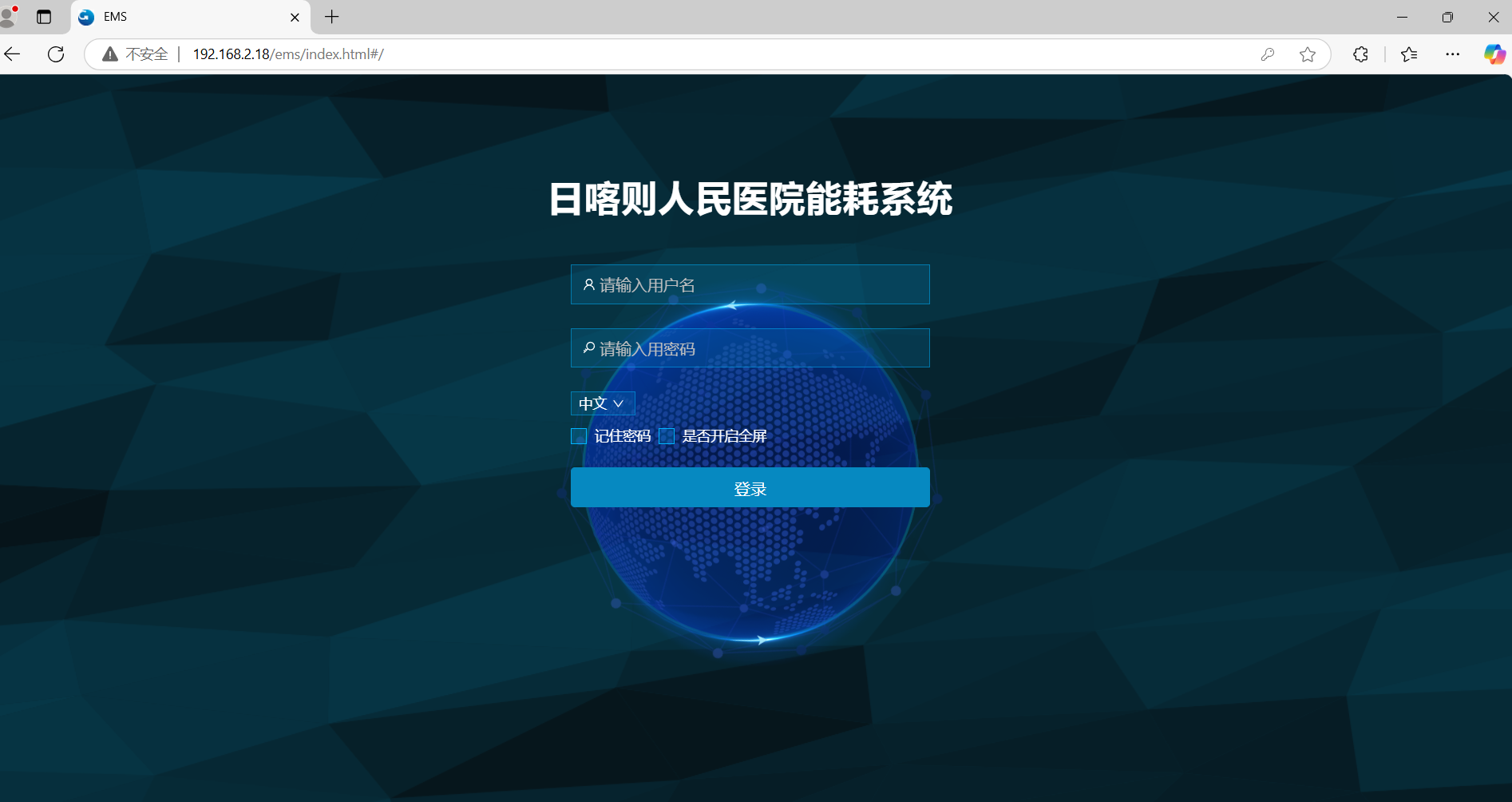Open the favorites list panel
This screenshot has height=802, width=1512.
point(1409,54)
